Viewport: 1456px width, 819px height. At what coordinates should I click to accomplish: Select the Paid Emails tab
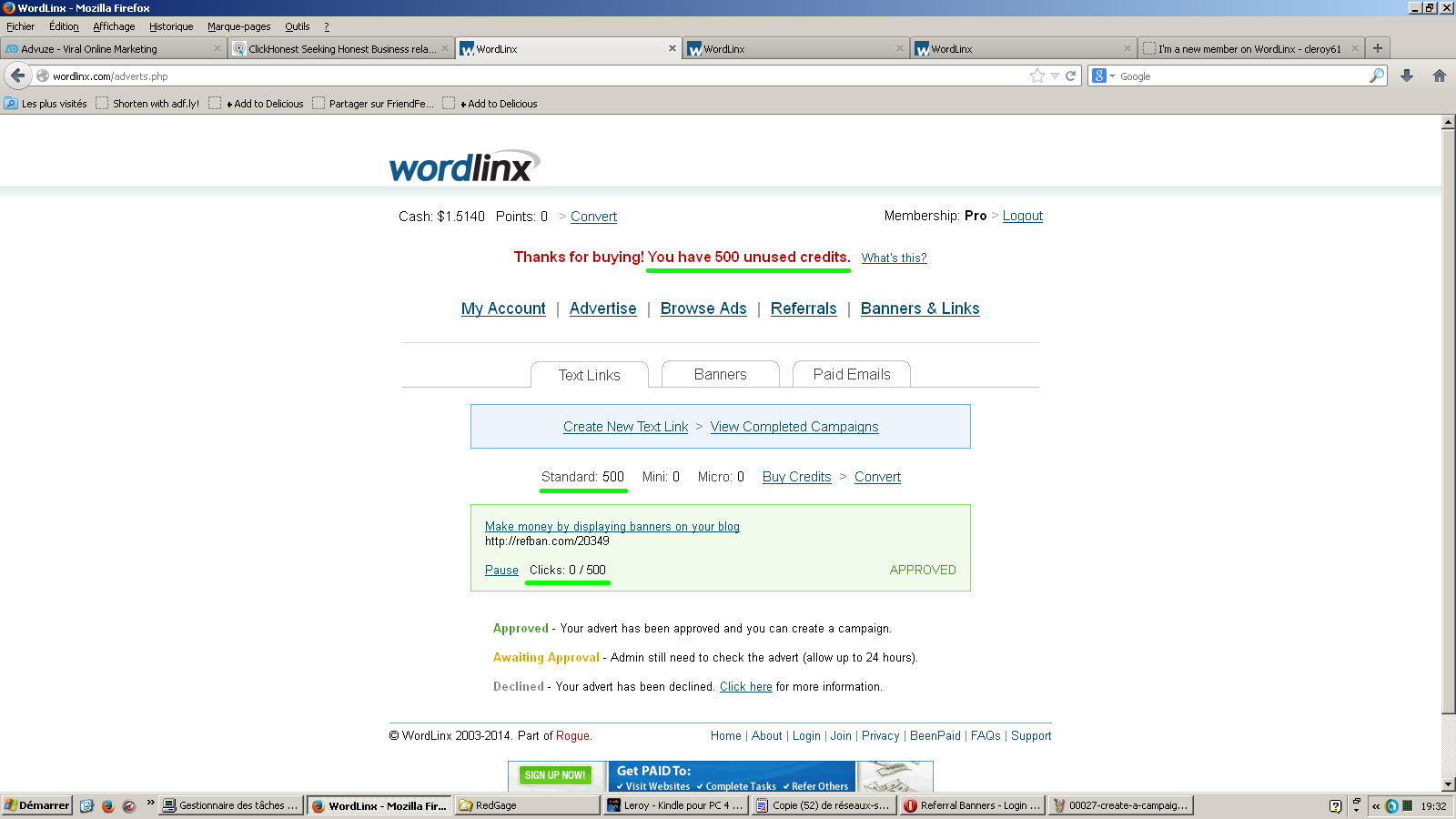pyautogui.click(x=852, y=374)
